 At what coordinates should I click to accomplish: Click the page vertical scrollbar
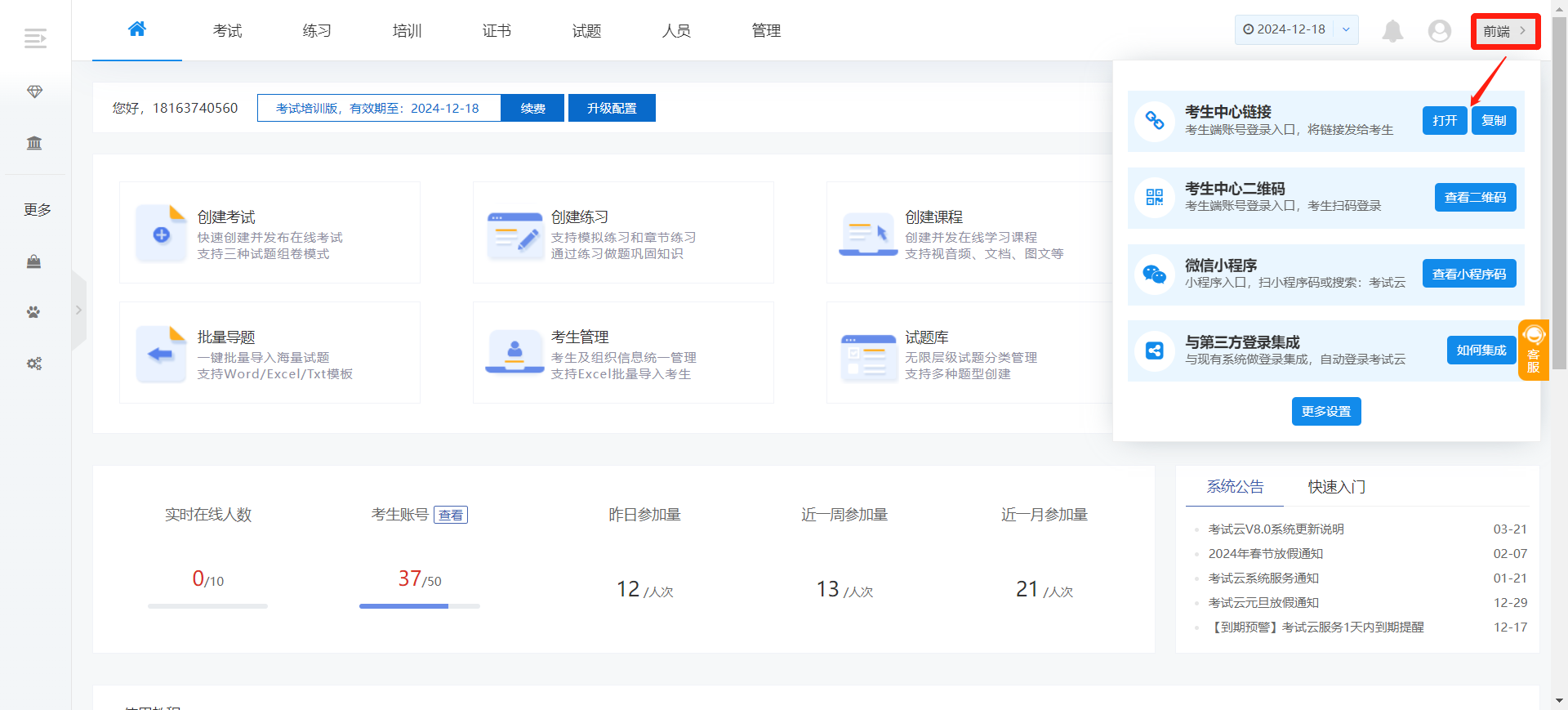click(x=1559, y=194)
